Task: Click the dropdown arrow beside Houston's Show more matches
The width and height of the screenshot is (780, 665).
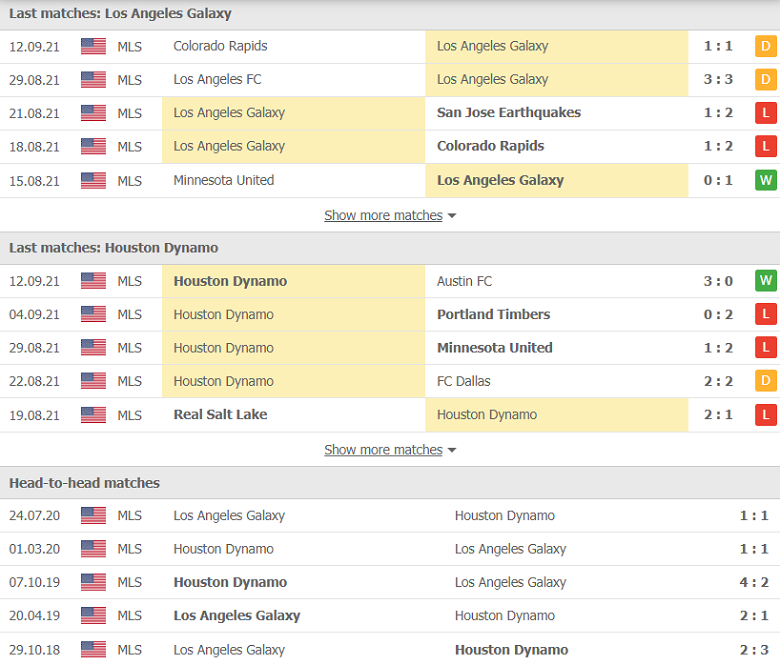Action: [452, 450]
